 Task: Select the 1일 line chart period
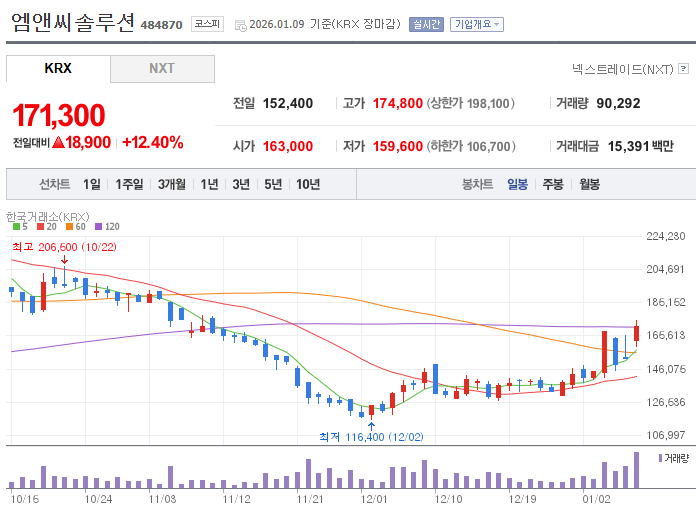point(92,184)
